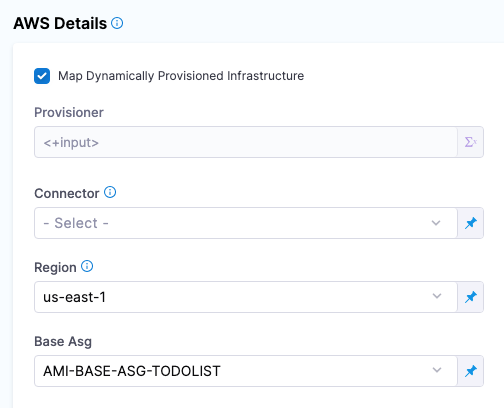Expand the chevron arrow in the Base Asg field

[x=437, y=370]
